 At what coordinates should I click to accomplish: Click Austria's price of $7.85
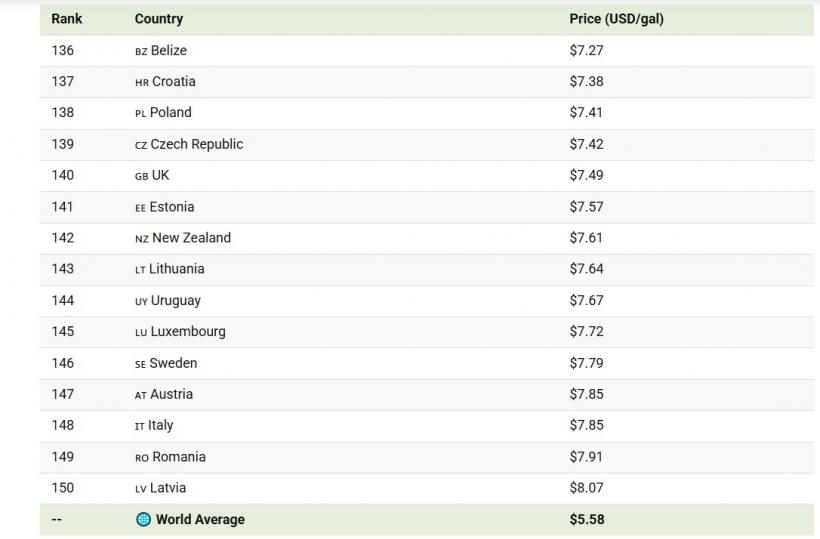tap(587, 395)
